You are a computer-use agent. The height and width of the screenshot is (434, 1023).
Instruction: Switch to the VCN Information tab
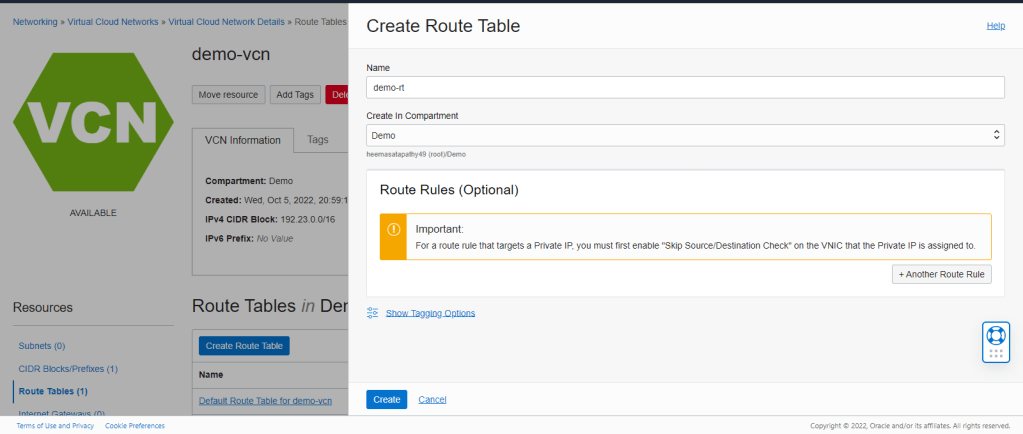point(243,141)
